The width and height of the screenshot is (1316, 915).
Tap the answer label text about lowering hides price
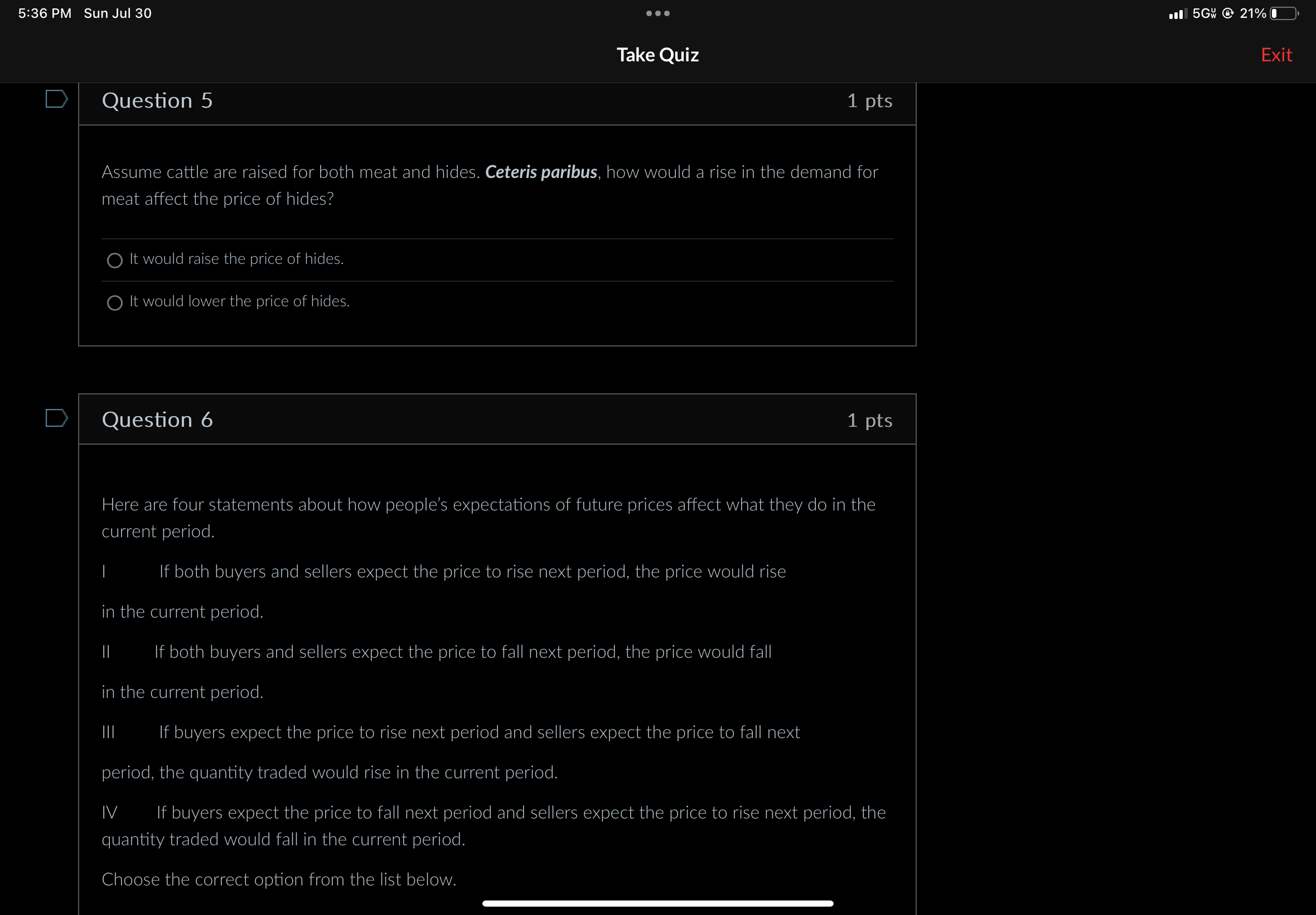(239, 302)
